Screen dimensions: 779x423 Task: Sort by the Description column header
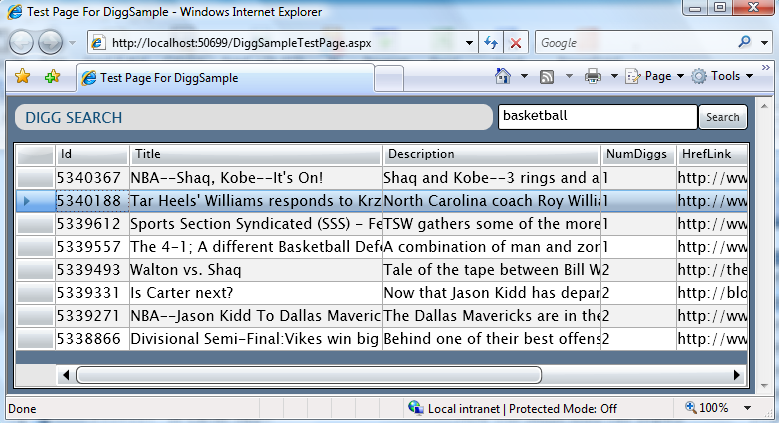(491, 155)
